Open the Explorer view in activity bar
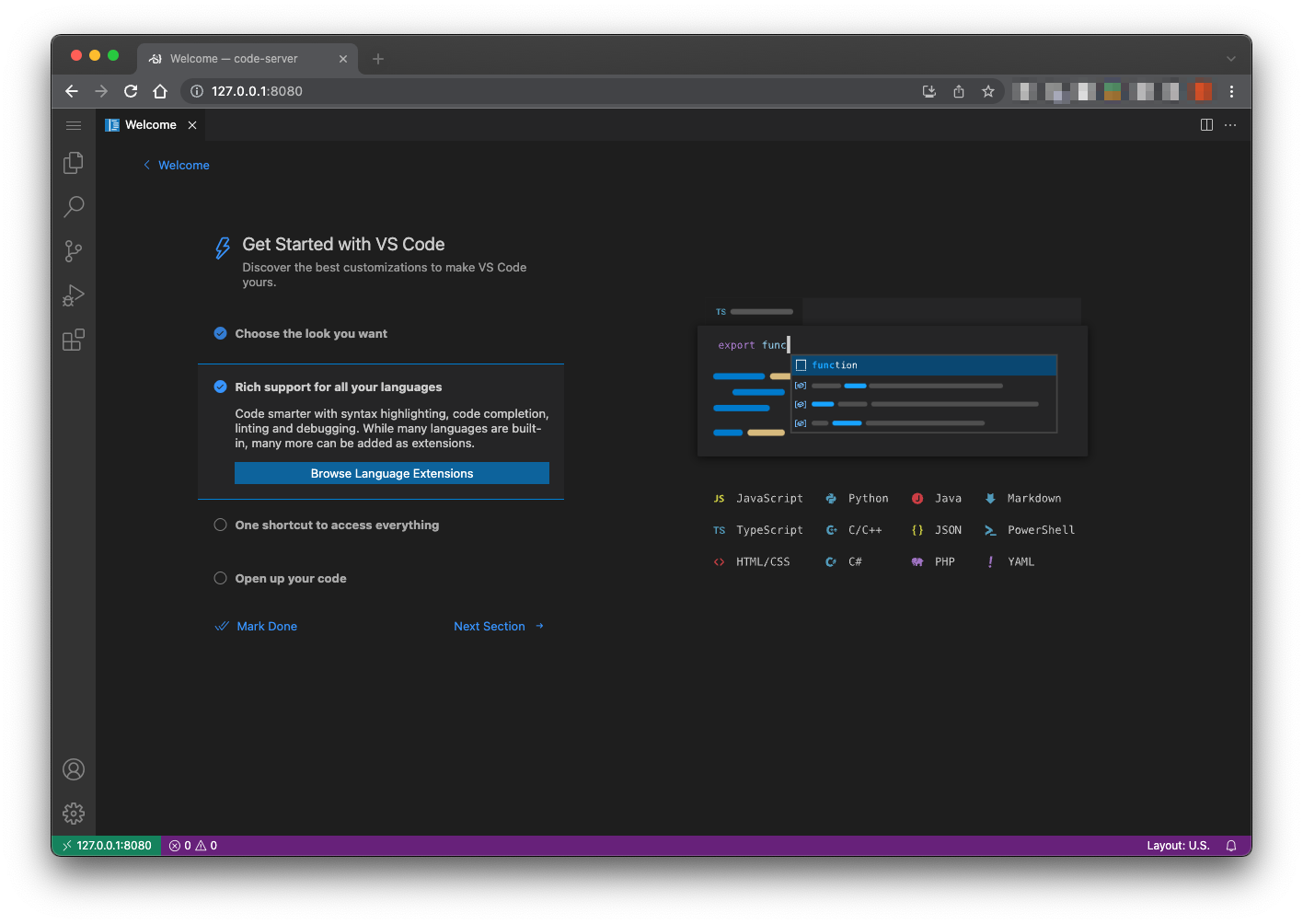1303x924 pixels. 74,163
